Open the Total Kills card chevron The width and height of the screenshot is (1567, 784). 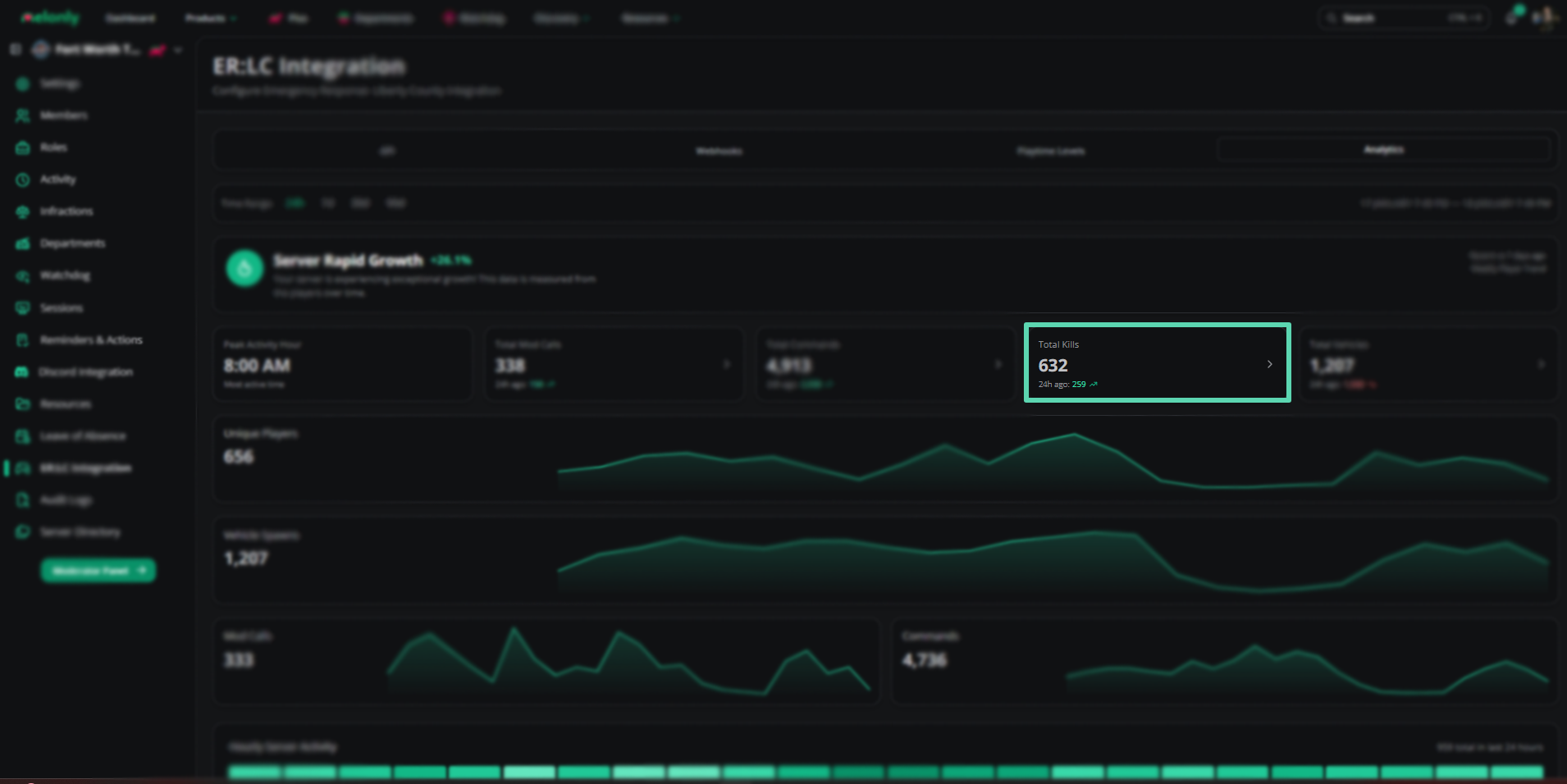[x=1269, y=364]
